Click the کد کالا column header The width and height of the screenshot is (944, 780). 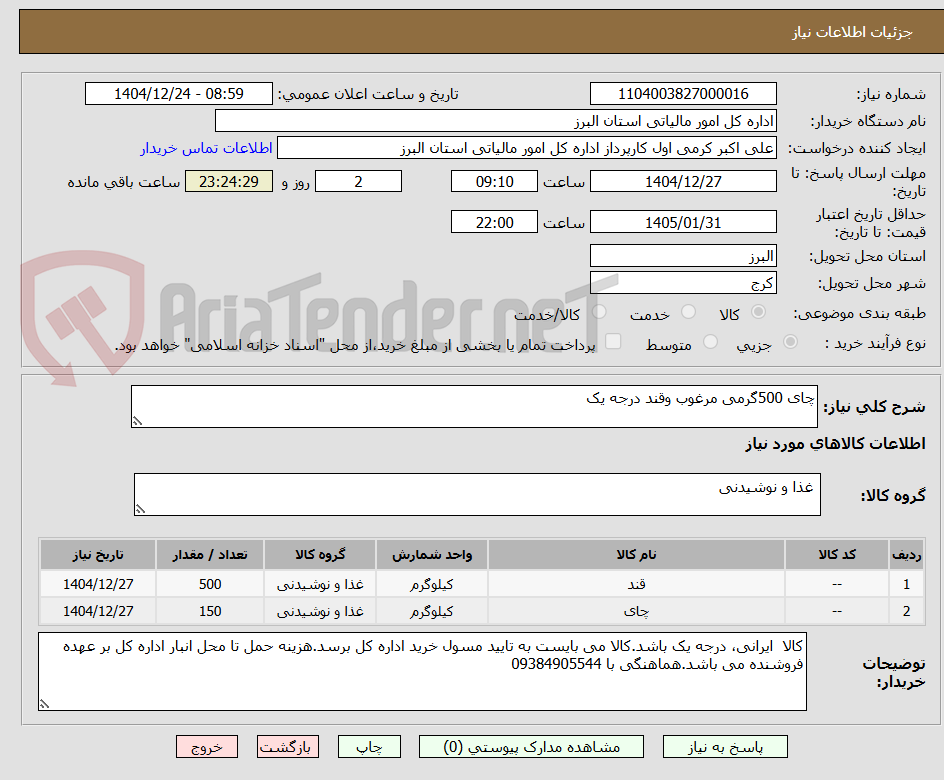(837, 554)
